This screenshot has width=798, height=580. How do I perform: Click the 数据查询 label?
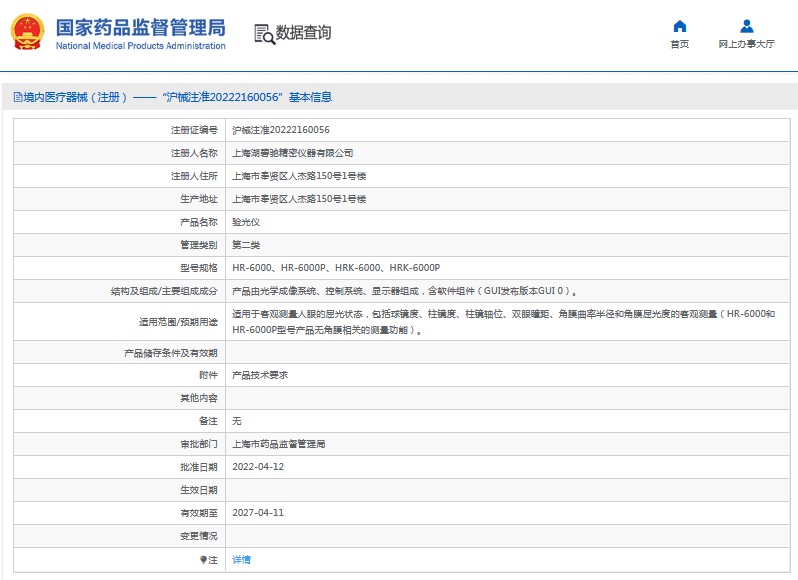tap(303, 33)
